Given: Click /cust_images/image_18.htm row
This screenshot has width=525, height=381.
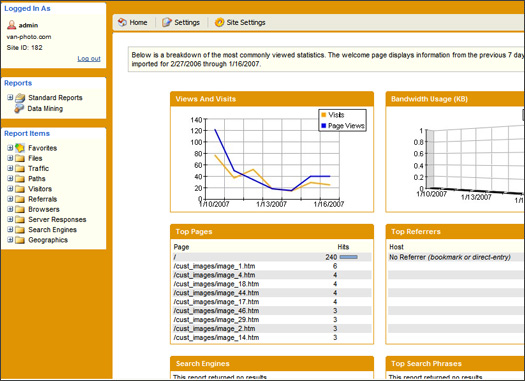Looking at the screenshot, I should (272, 284).
